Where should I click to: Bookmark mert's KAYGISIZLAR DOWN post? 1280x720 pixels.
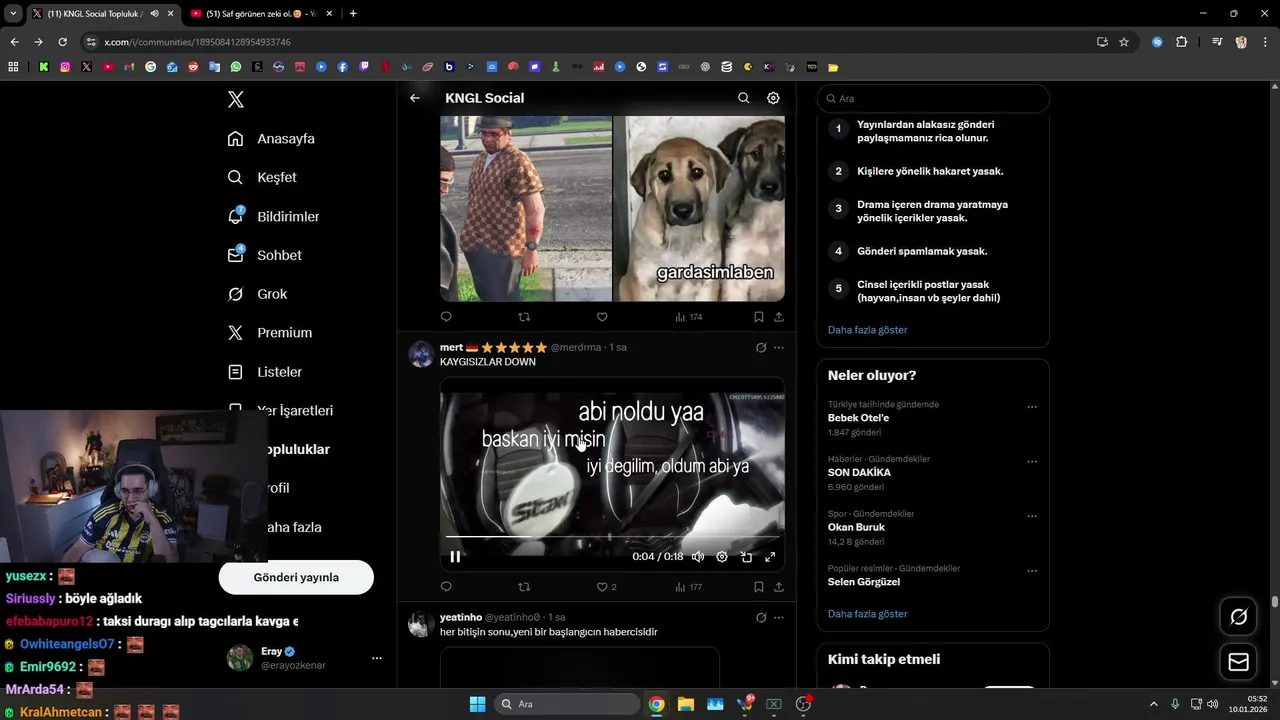click(x=758, y=587)
